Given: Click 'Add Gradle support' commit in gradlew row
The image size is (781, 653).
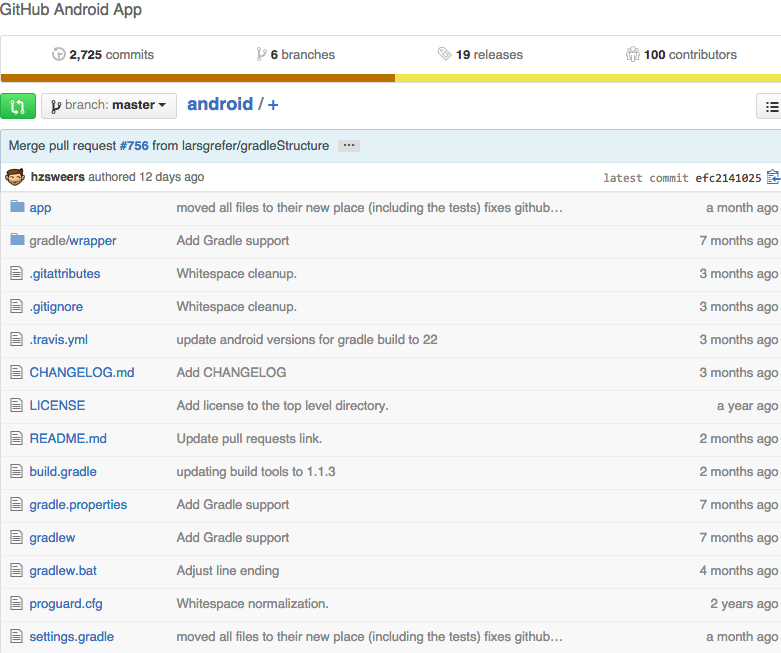Looking at the screenshot, I should 233,537.
